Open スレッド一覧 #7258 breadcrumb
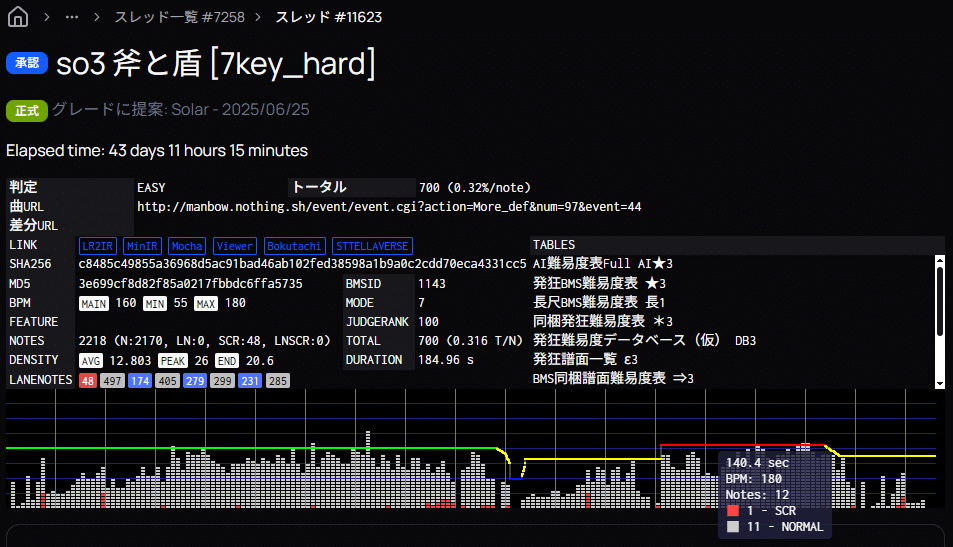953x547 pixels. pyautogui.click(x=179, y=17)
